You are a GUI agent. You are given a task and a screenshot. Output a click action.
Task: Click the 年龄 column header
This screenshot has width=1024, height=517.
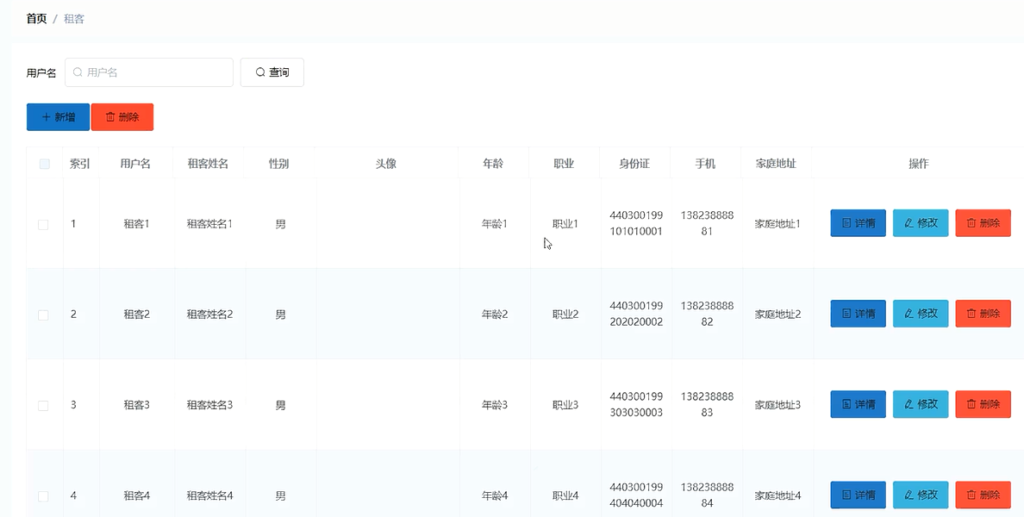click(493, 164)
